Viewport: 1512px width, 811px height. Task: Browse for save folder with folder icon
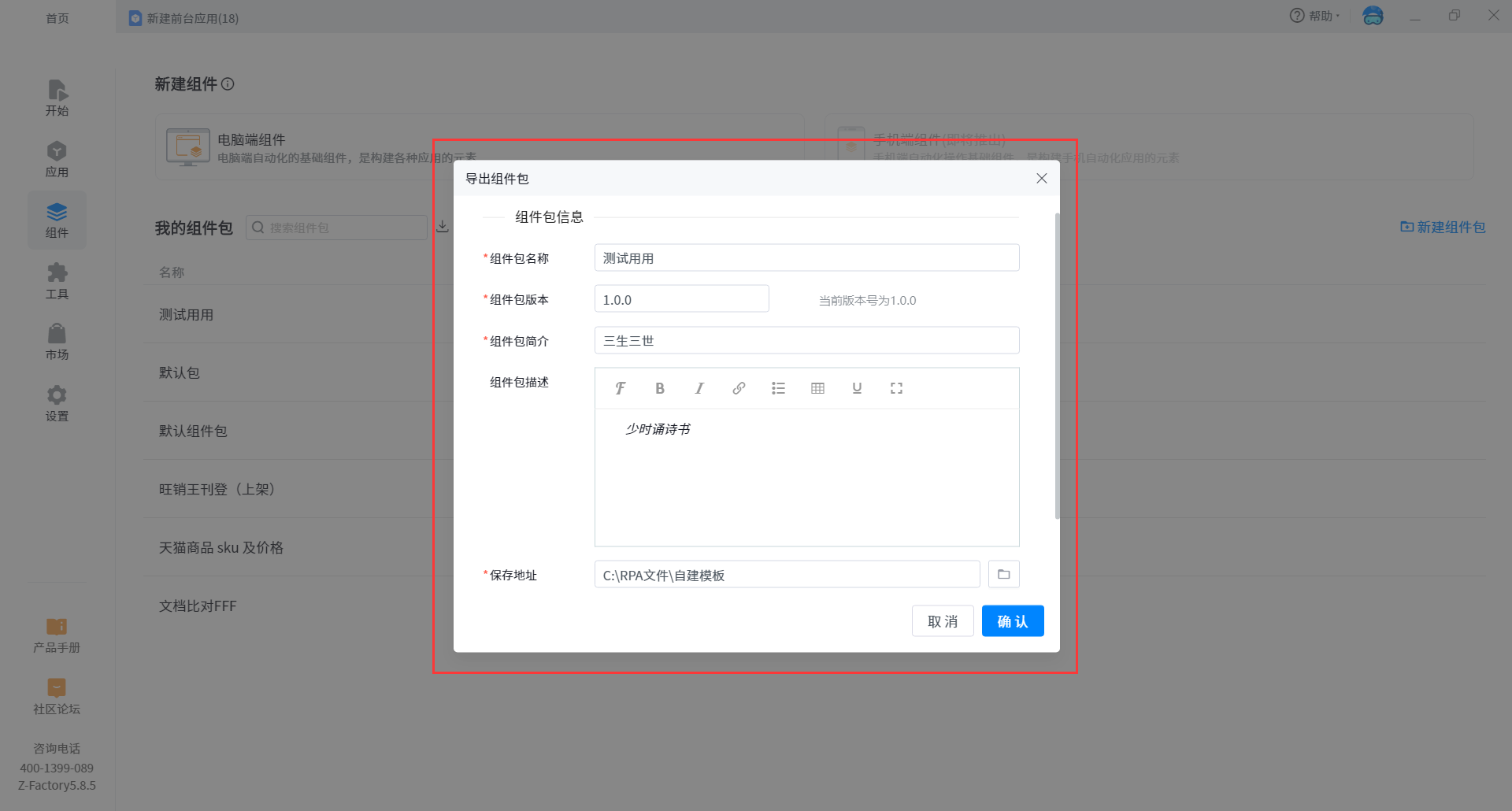[1003, 575]
